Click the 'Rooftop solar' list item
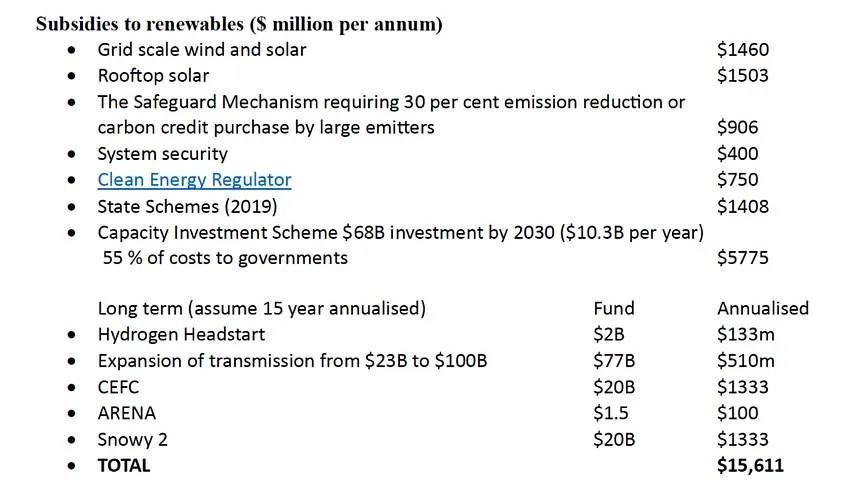This screenshot has width=848, height=502. point(153,75)
